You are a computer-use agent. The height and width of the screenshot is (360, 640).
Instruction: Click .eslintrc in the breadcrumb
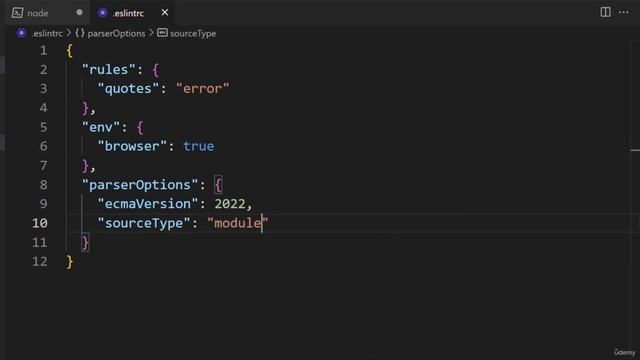(47, 33)
